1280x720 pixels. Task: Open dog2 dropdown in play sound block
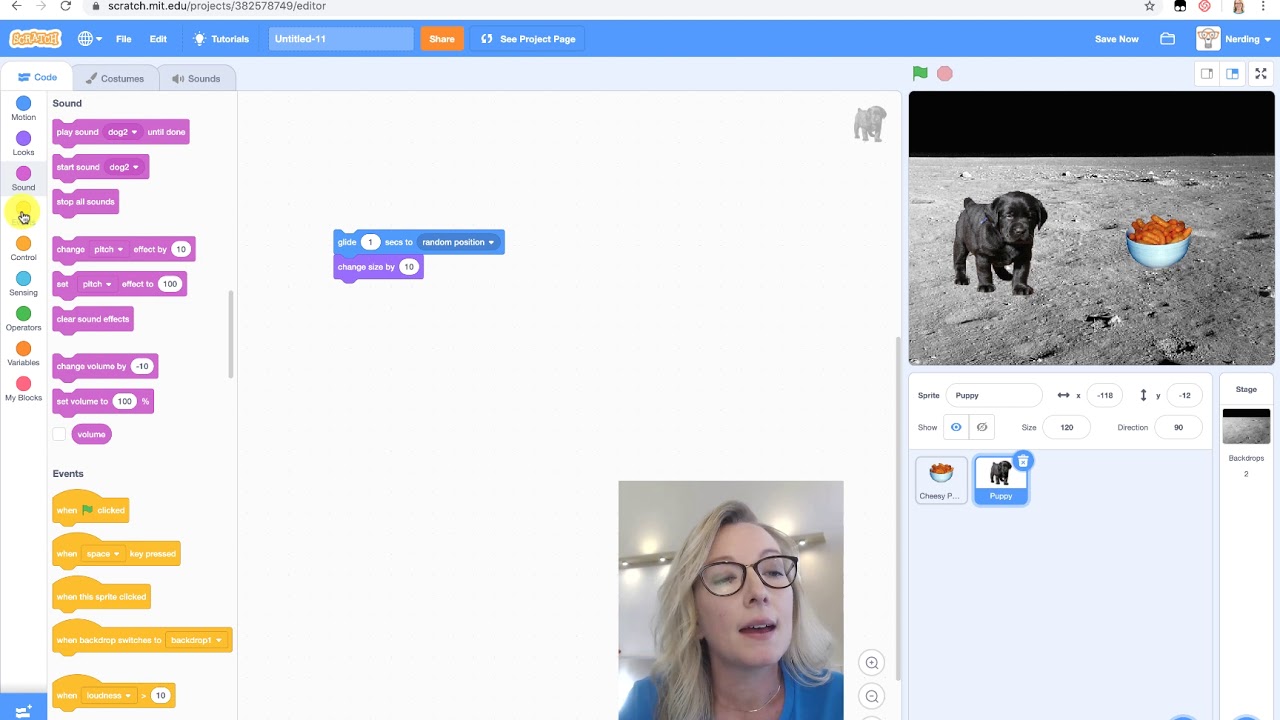coord(122,132)
